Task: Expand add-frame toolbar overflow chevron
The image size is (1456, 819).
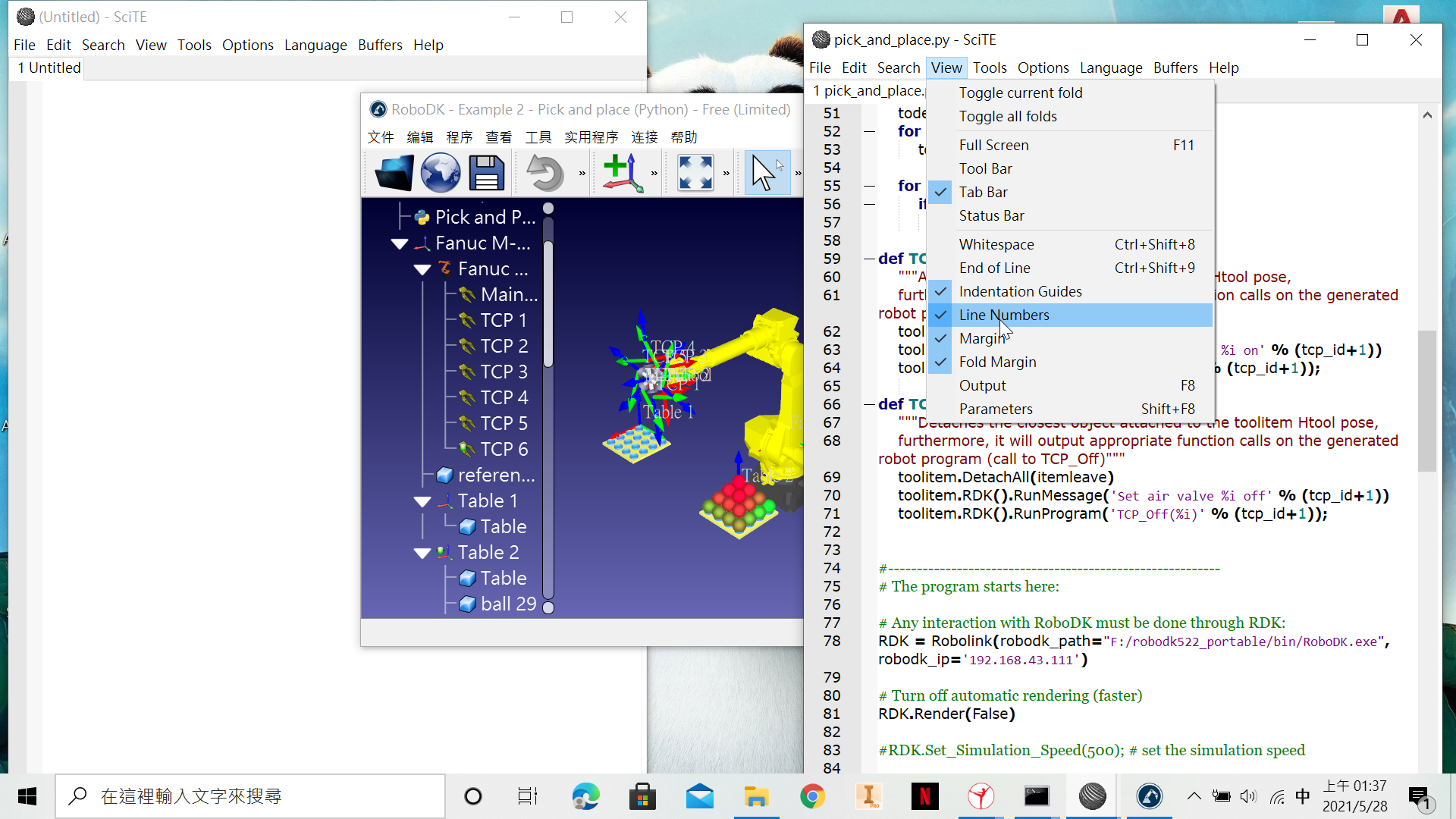Action: point(654,174)
